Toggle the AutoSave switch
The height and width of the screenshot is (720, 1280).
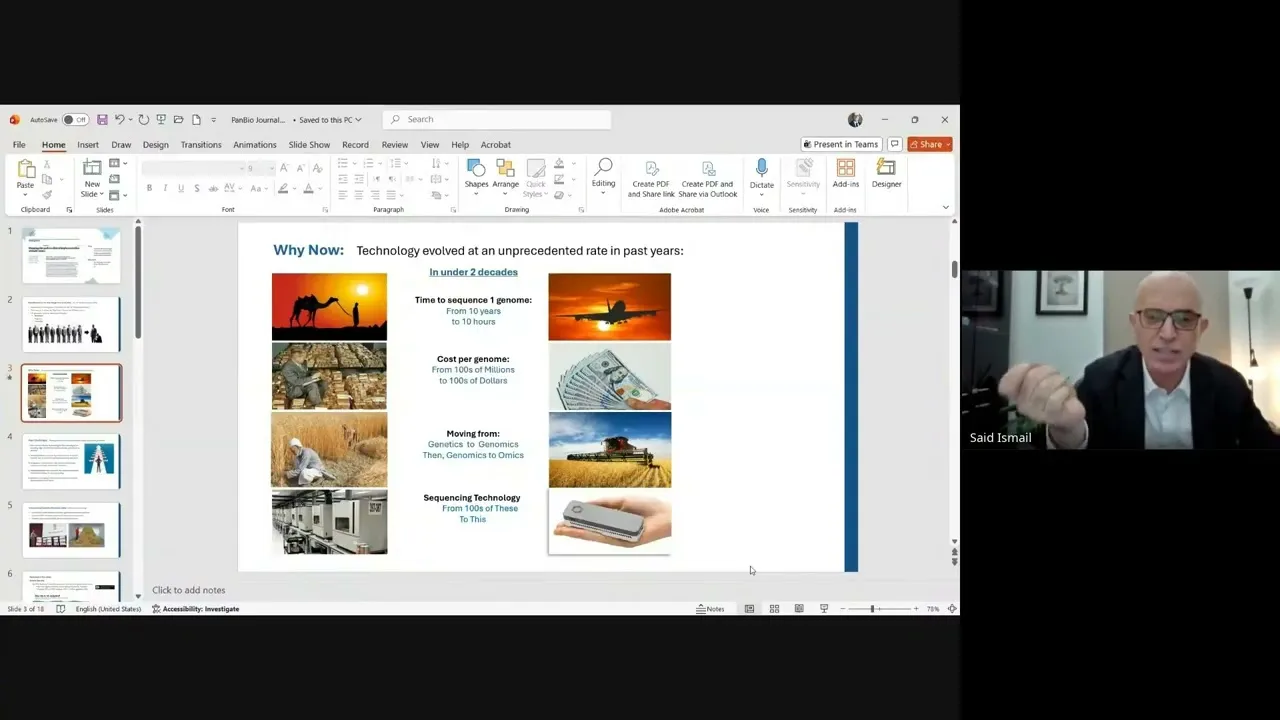(x=75, y=120)
